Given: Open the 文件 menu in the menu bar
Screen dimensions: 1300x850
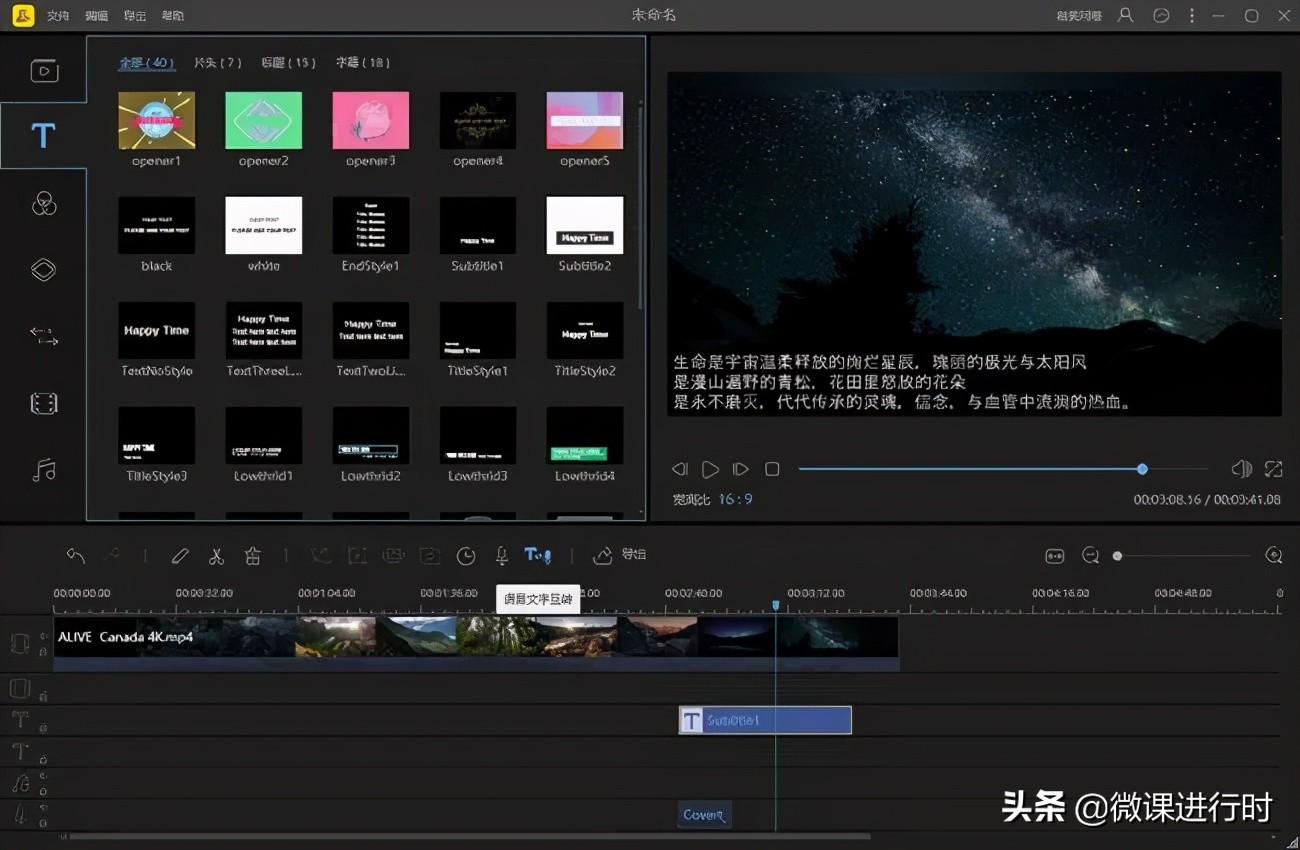Looking at the screenshot, I should coord(57,15).
